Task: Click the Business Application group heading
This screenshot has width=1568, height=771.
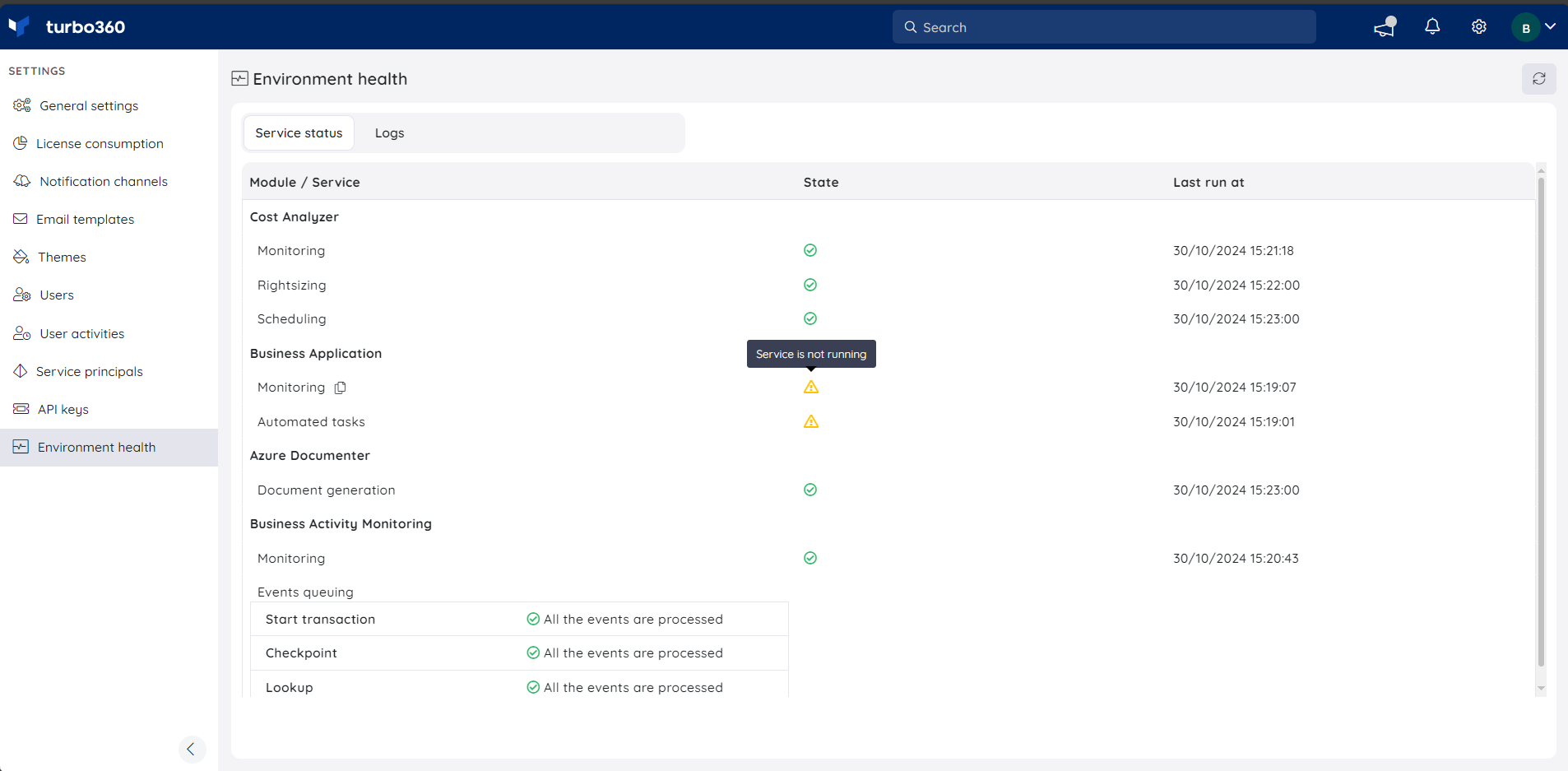Action: point(316,353)
